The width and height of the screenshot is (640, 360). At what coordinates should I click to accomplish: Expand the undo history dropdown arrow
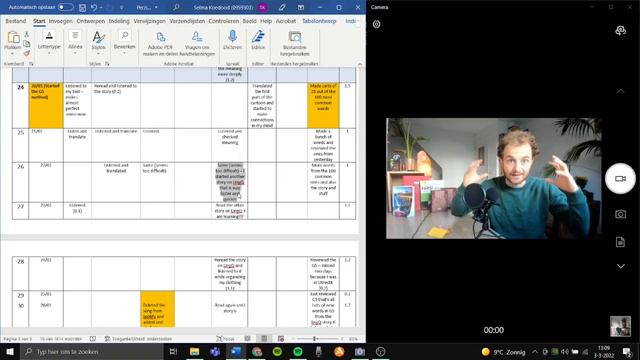101,7
